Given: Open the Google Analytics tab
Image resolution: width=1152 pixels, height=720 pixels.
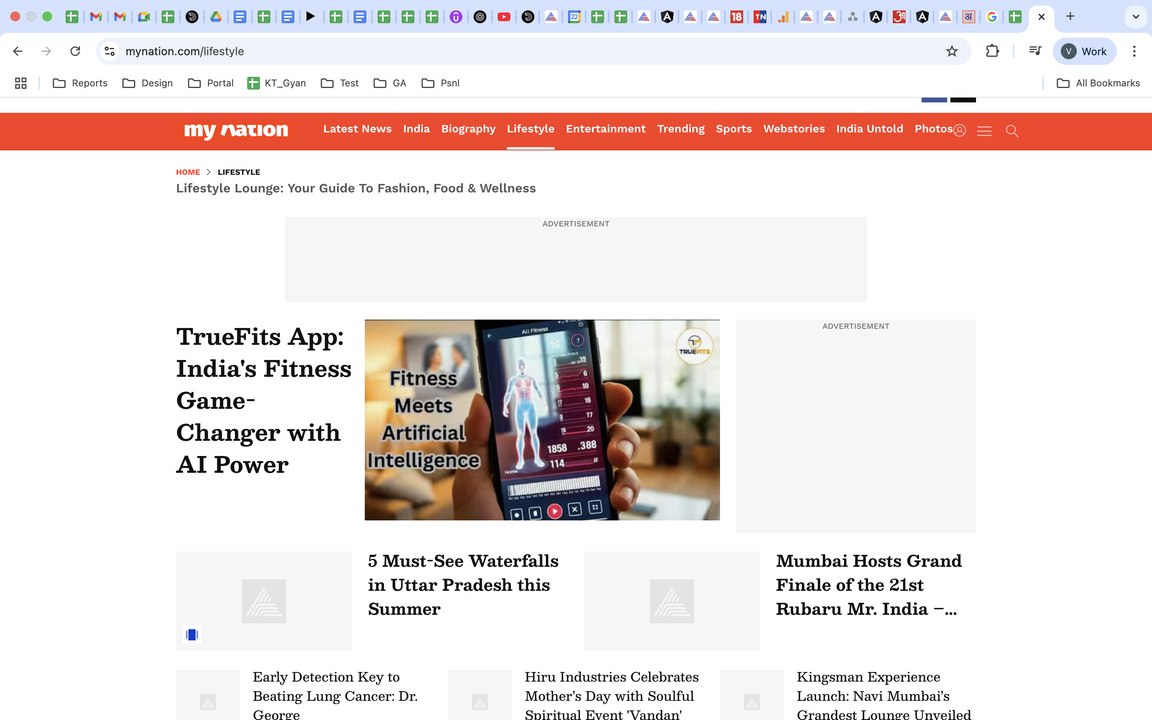Looking at the screenshot, I should coord(783,16).
